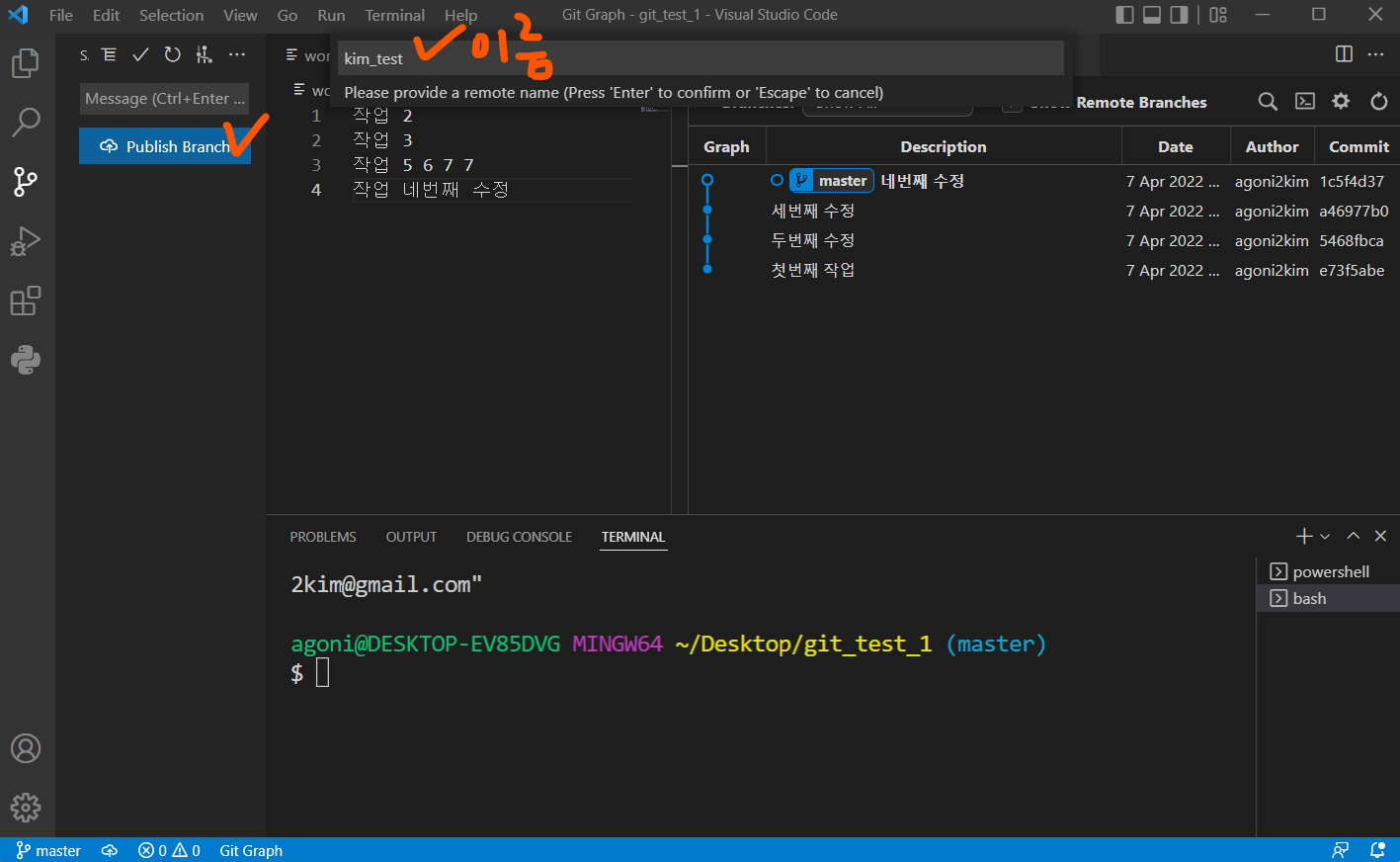This screenshot has width=1400, height=862.
Task: Select the powershell terminal session
Action: (x=1328, y=571)
